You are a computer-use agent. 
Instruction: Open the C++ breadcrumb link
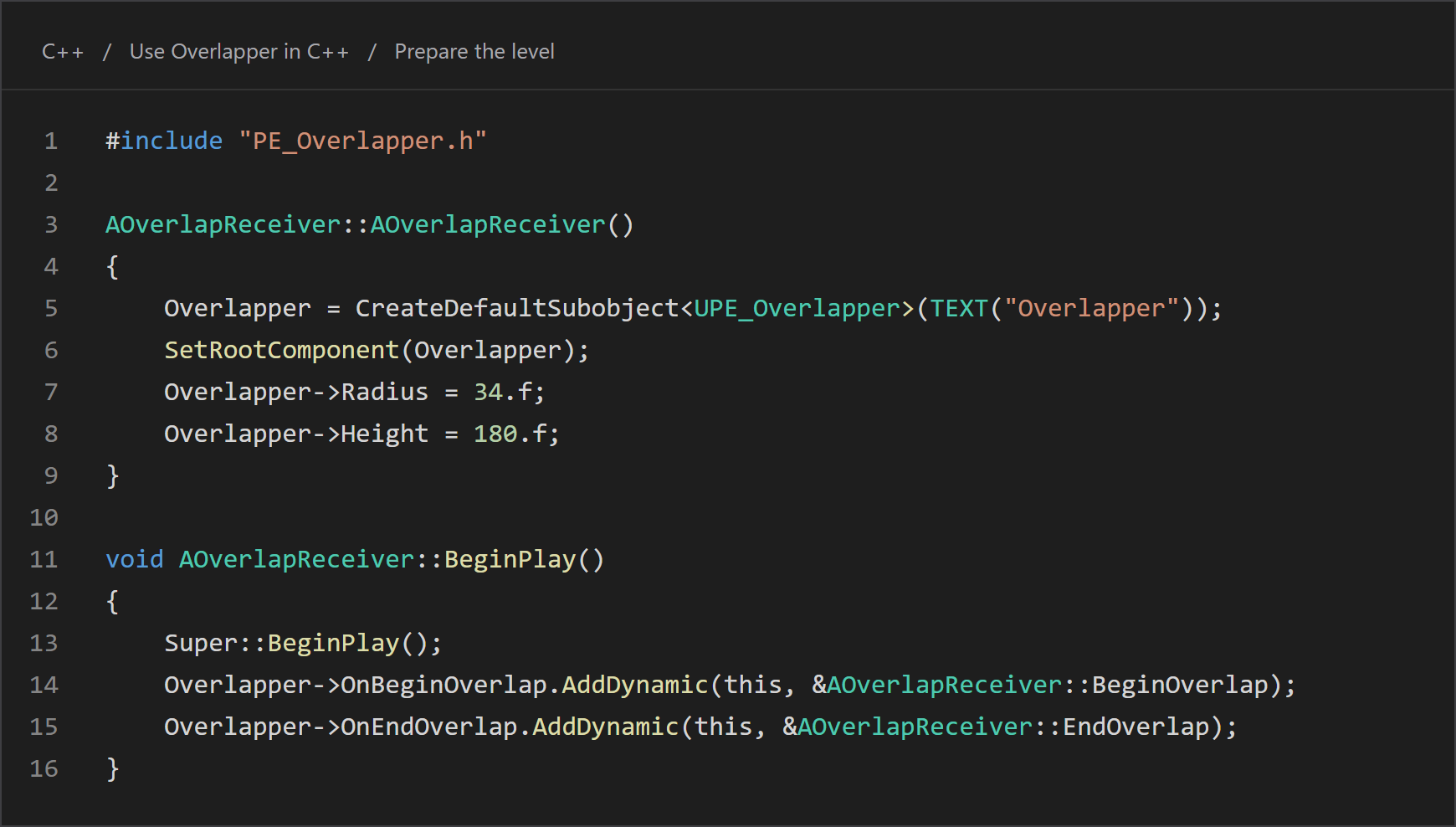click(x=63, y=52)
